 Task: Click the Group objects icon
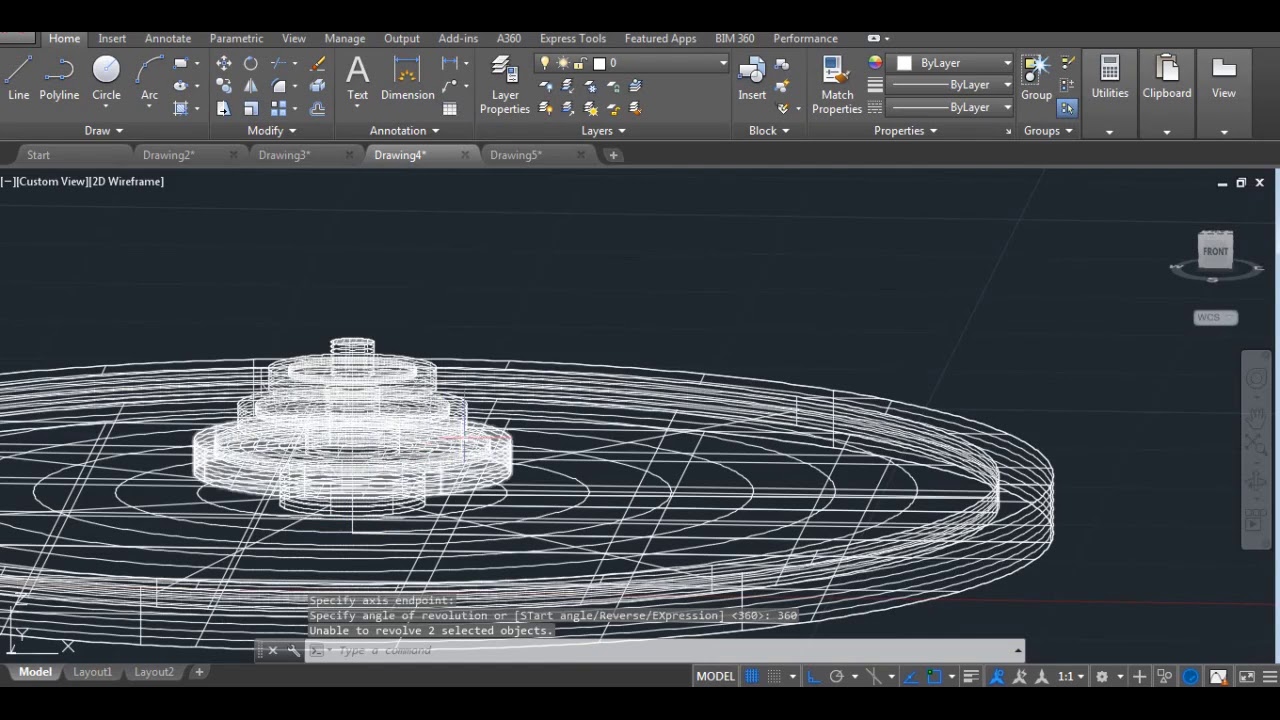tap(1036, 78)
